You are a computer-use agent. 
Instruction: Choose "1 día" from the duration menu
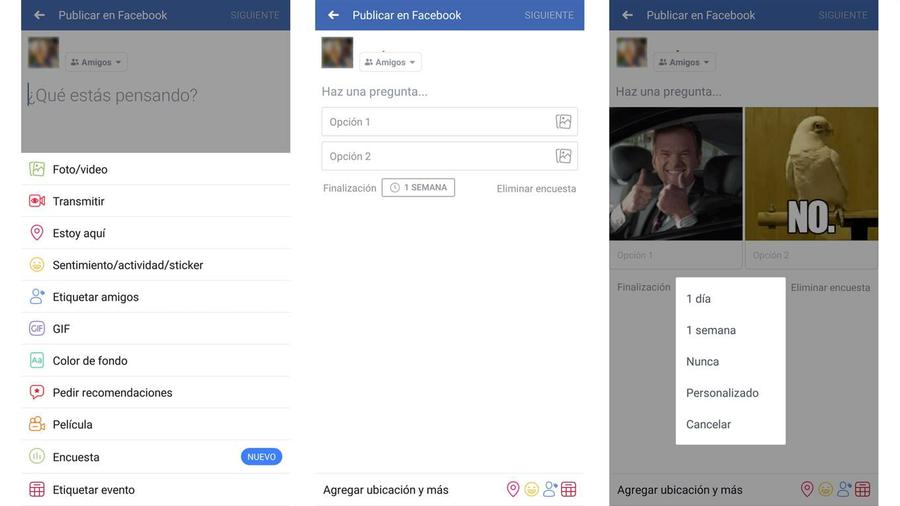(699, 299)
